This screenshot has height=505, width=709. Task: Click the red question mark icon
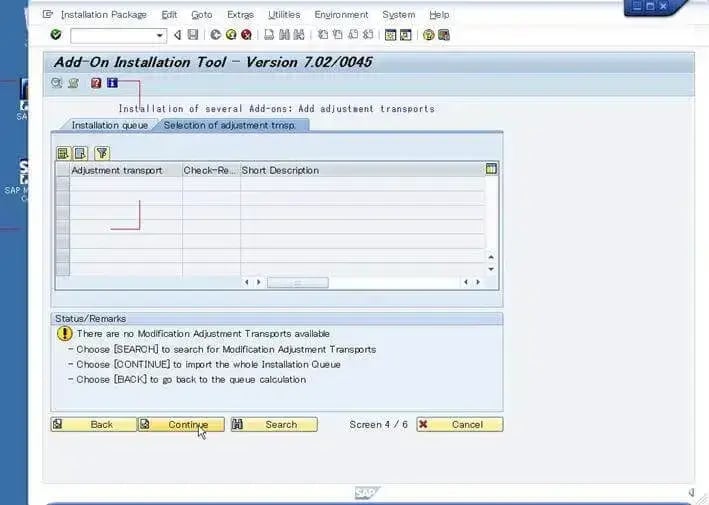[96, 83]
